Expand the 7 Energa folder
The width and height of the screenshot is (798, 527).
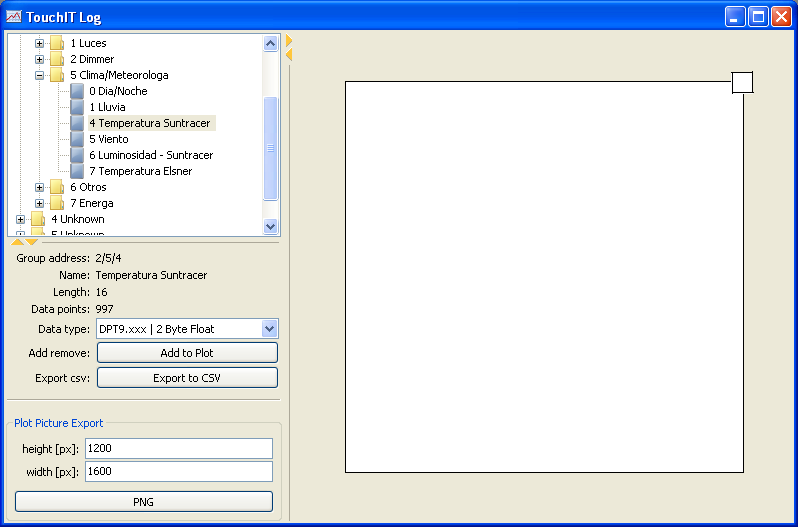40,203
